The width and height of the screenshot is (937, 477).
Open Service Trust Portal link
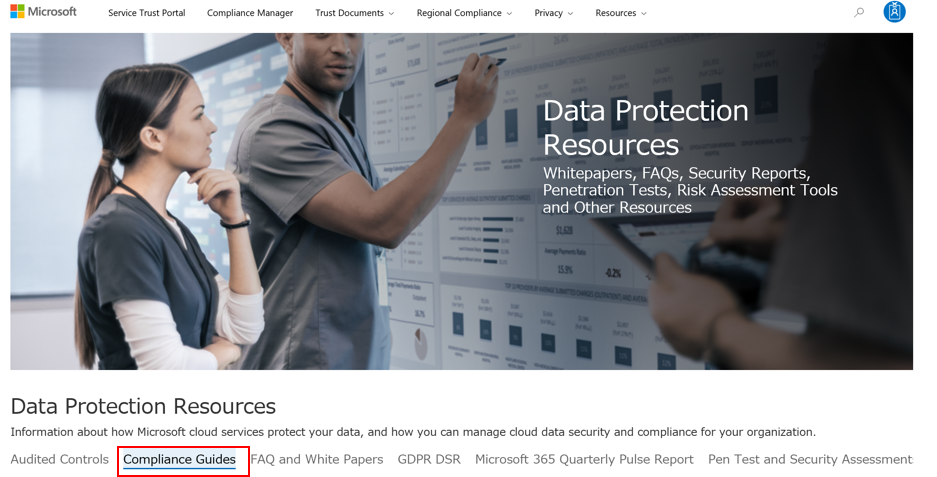[x=146, y=13]
